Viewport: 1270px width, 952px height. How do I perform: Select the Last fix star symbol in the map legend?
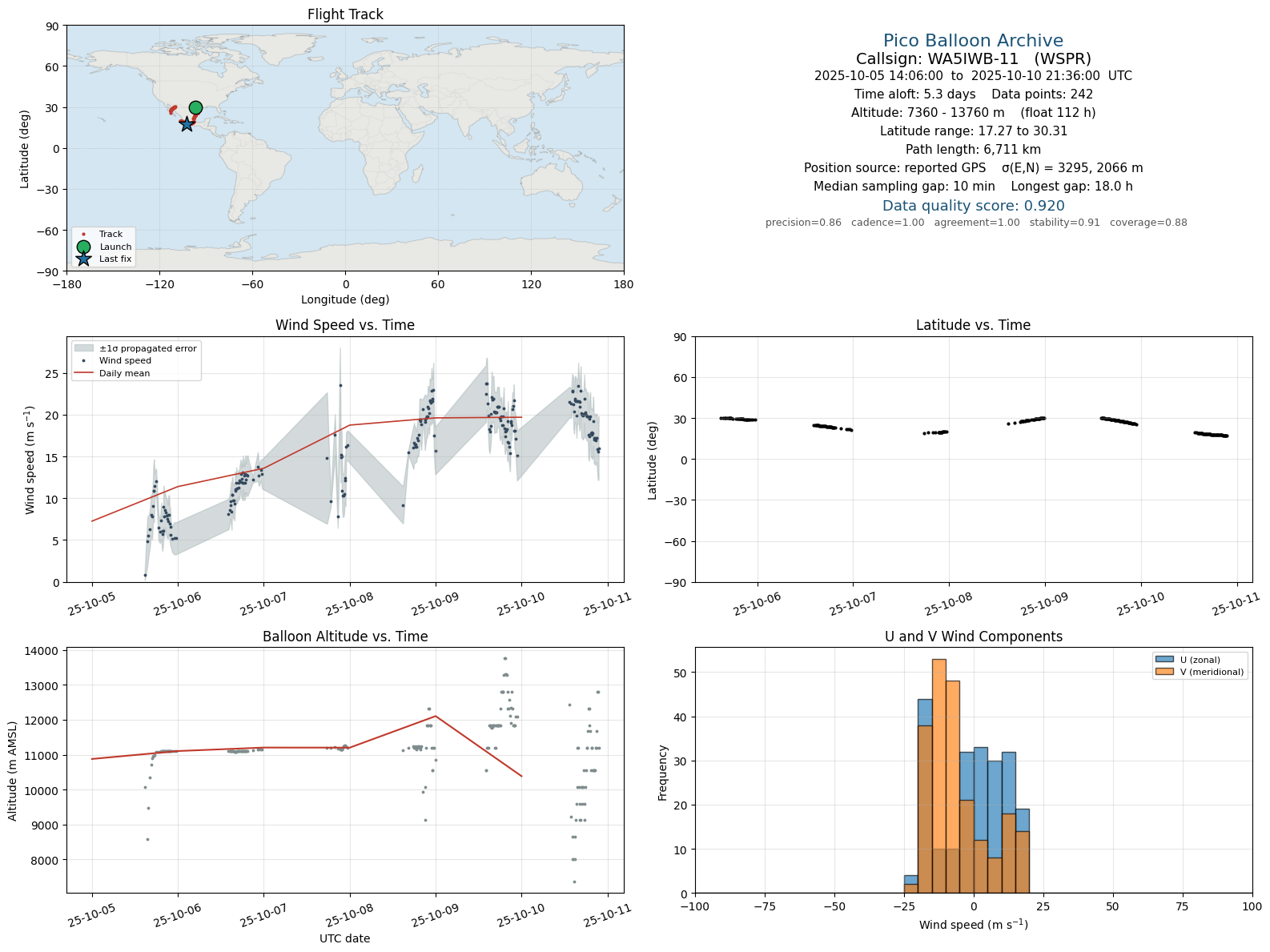pyautogui.click(x=83, y=259)
